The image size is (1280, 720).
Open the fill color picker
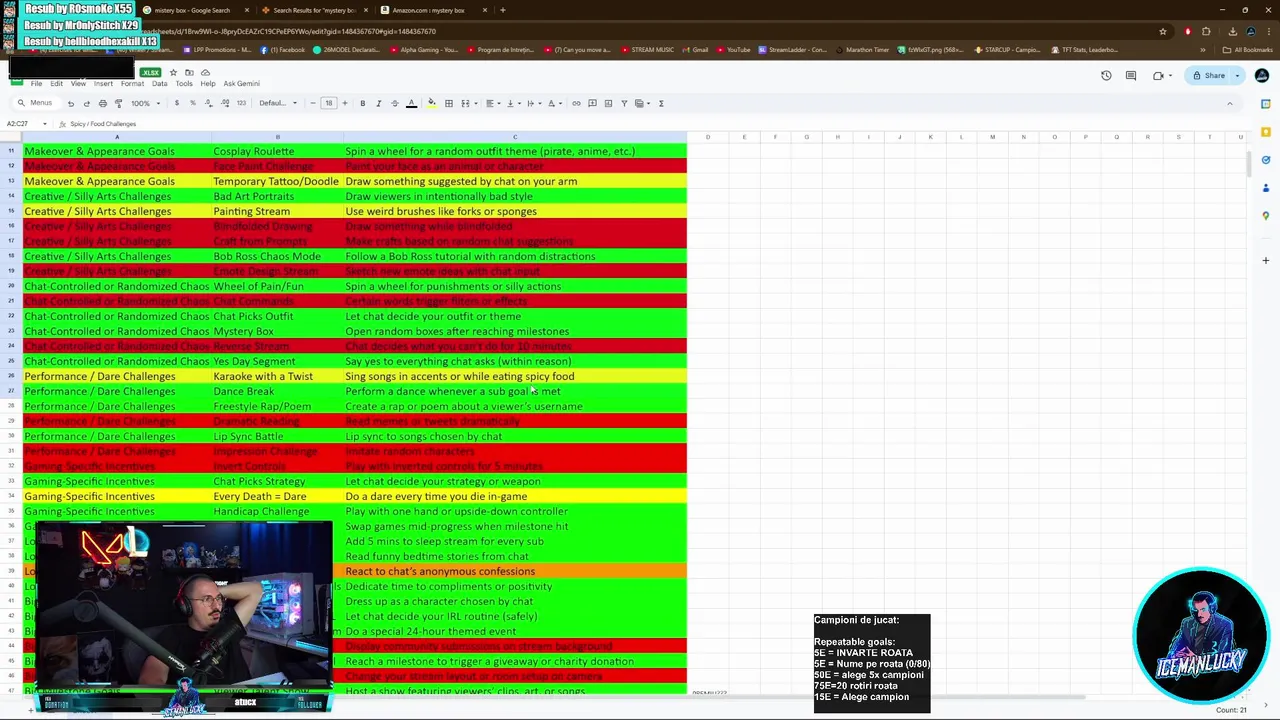[432, 103]
